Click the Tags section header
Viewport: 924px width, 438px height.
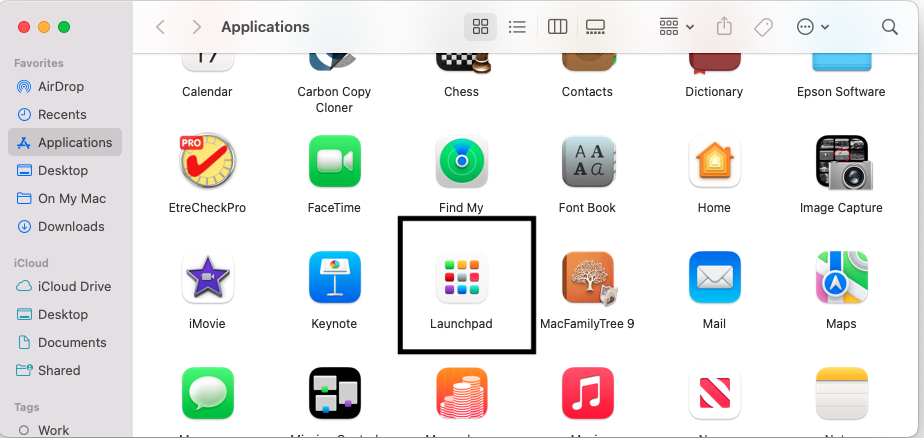tap(27, 407)
